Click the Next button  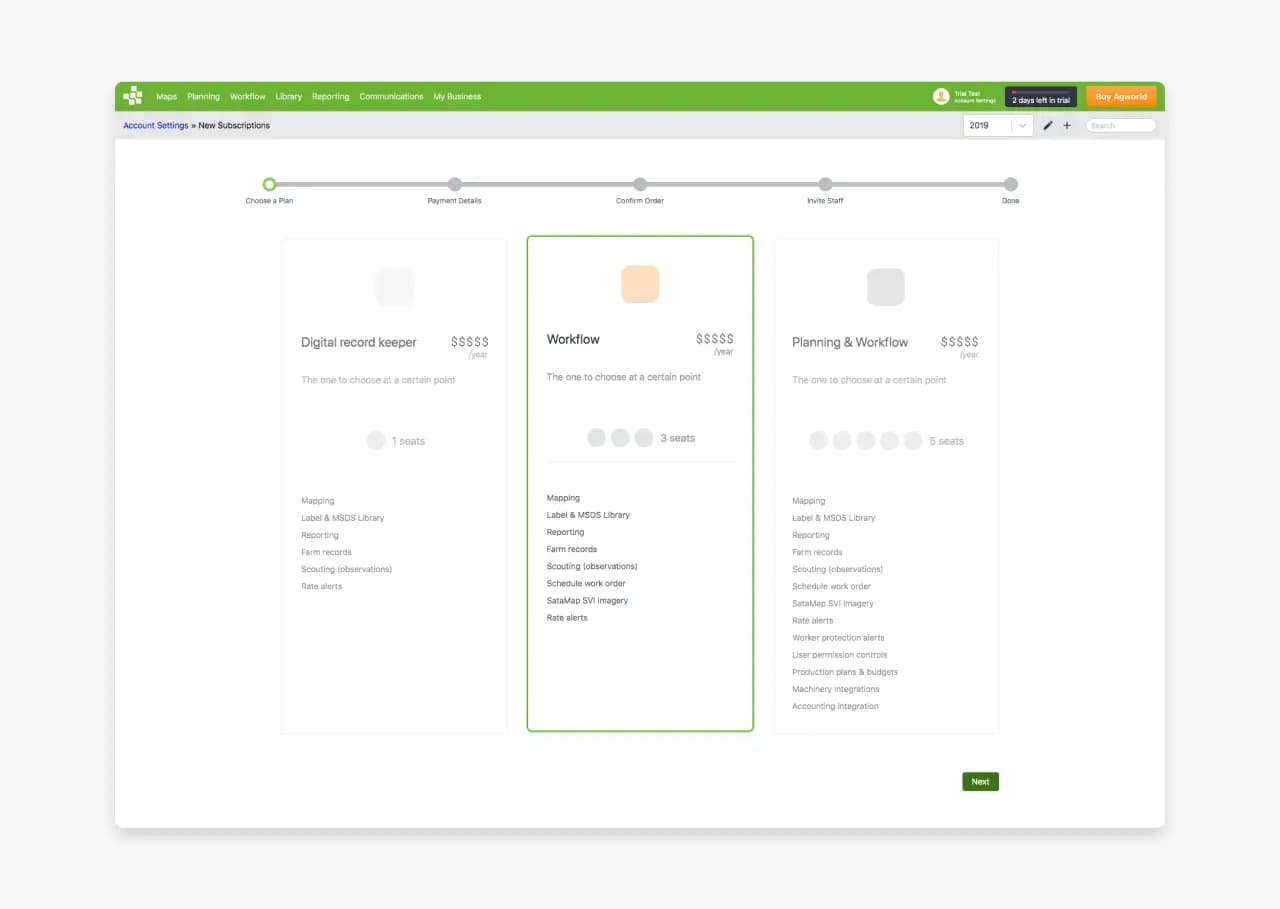point(980,782)
